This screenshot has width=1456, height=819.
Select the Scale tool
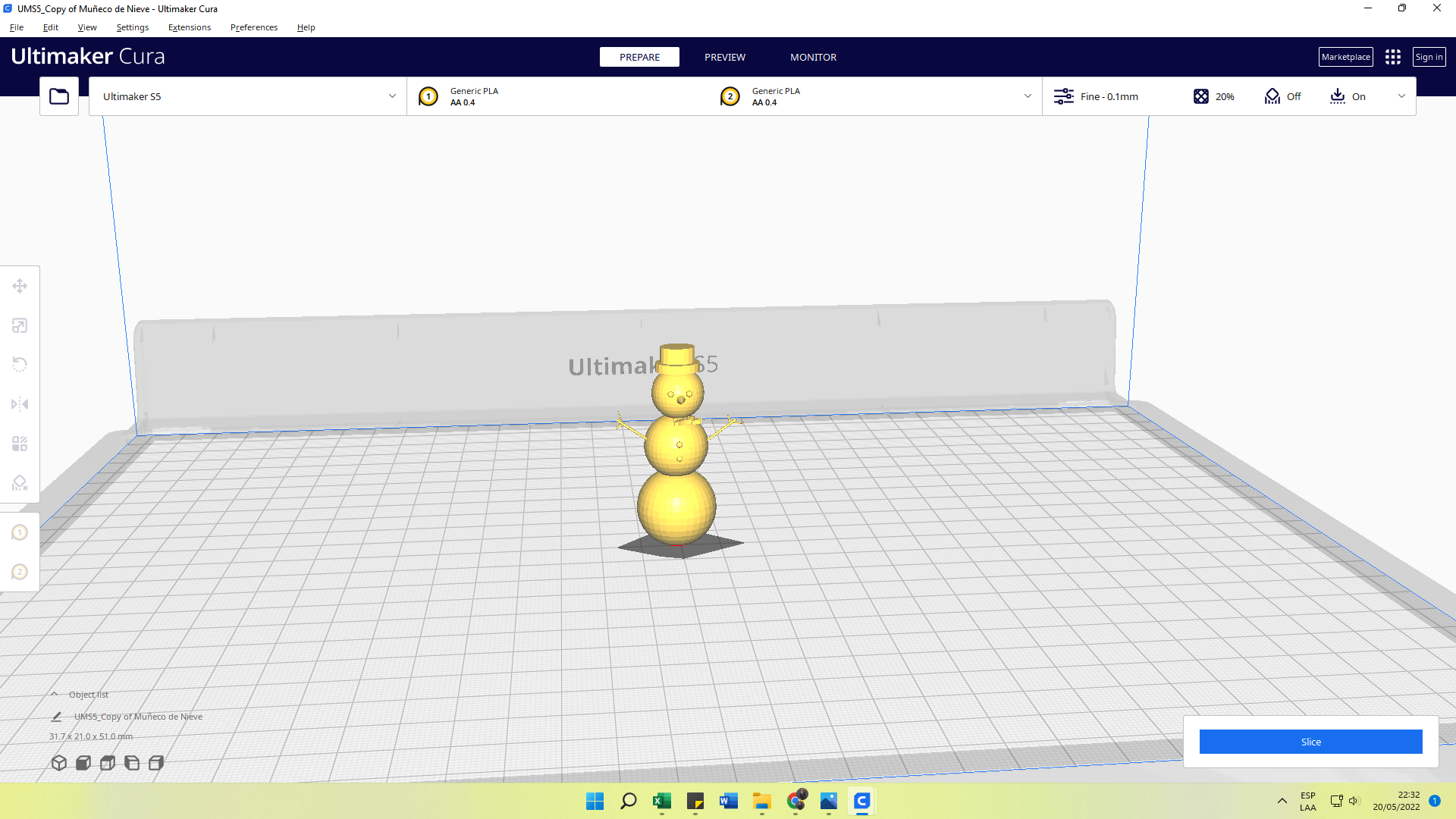coord(20,325)
